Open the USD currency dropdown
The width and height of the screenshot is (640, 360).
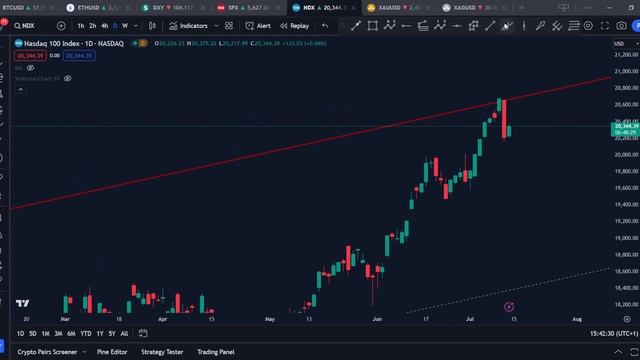[x=625, y=44]
